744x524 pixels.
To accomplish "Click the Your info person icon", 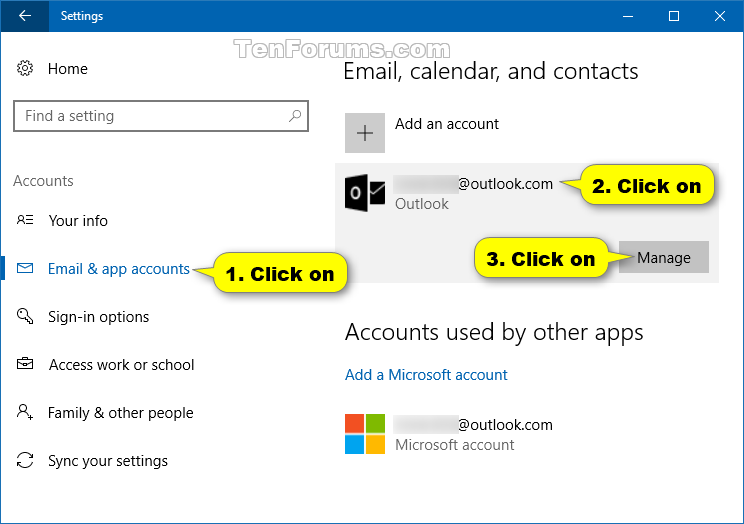I will tap(25, 220).
